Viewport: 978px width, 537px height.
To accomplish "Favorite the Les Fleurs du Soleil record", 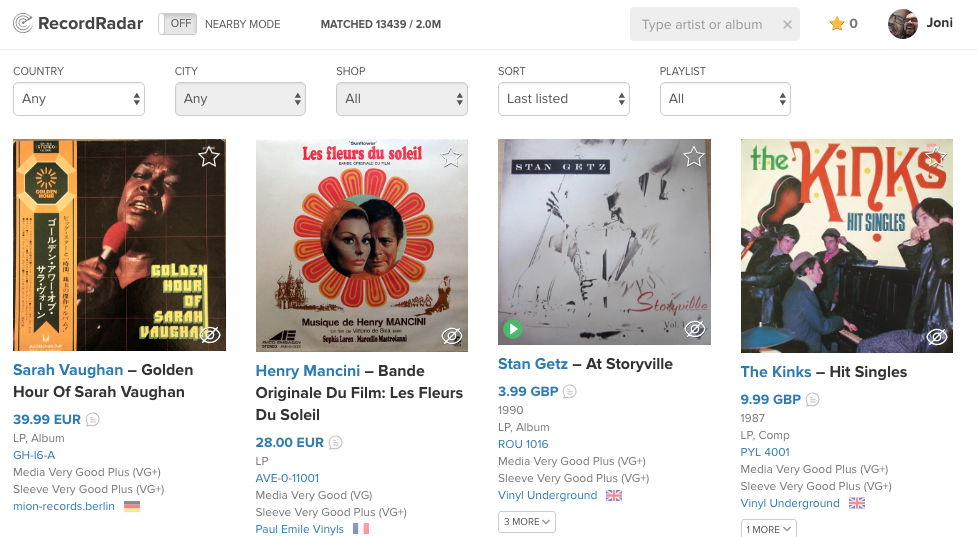I will pos(452,157).
